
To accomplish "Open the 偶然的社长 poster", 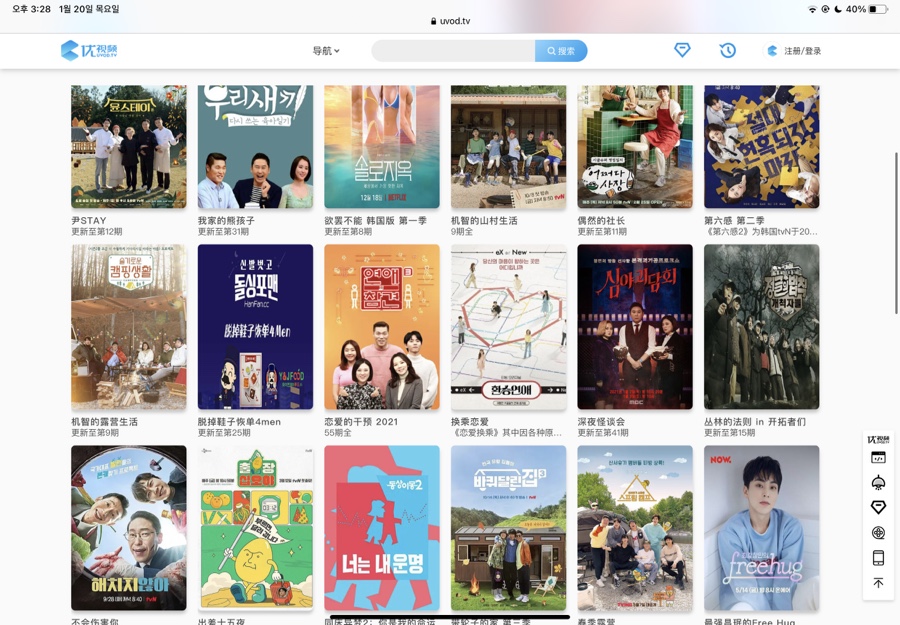I will 635,146.
